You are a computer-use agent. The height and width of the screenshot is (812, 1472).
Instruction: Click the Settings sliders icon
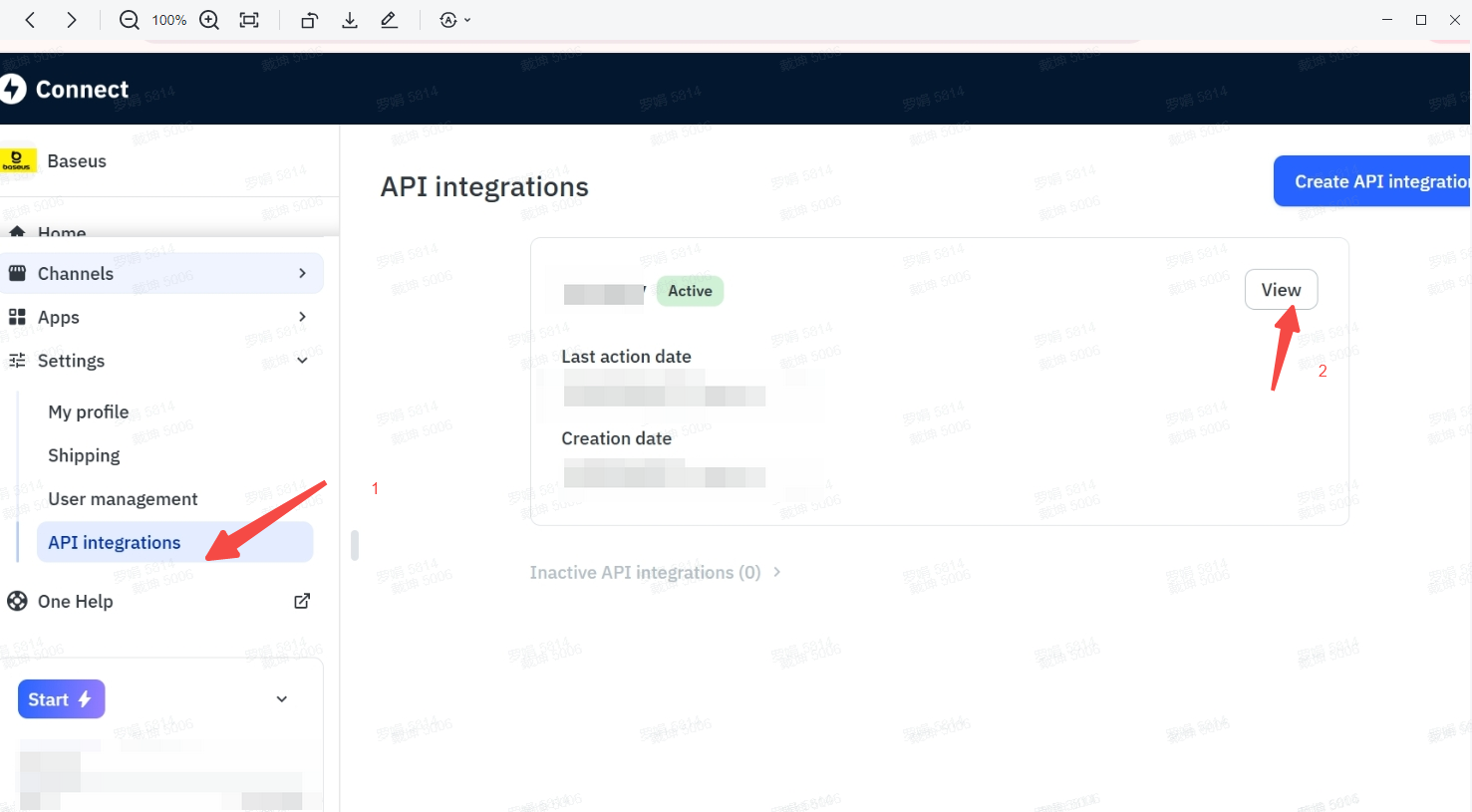pos(17,361)
